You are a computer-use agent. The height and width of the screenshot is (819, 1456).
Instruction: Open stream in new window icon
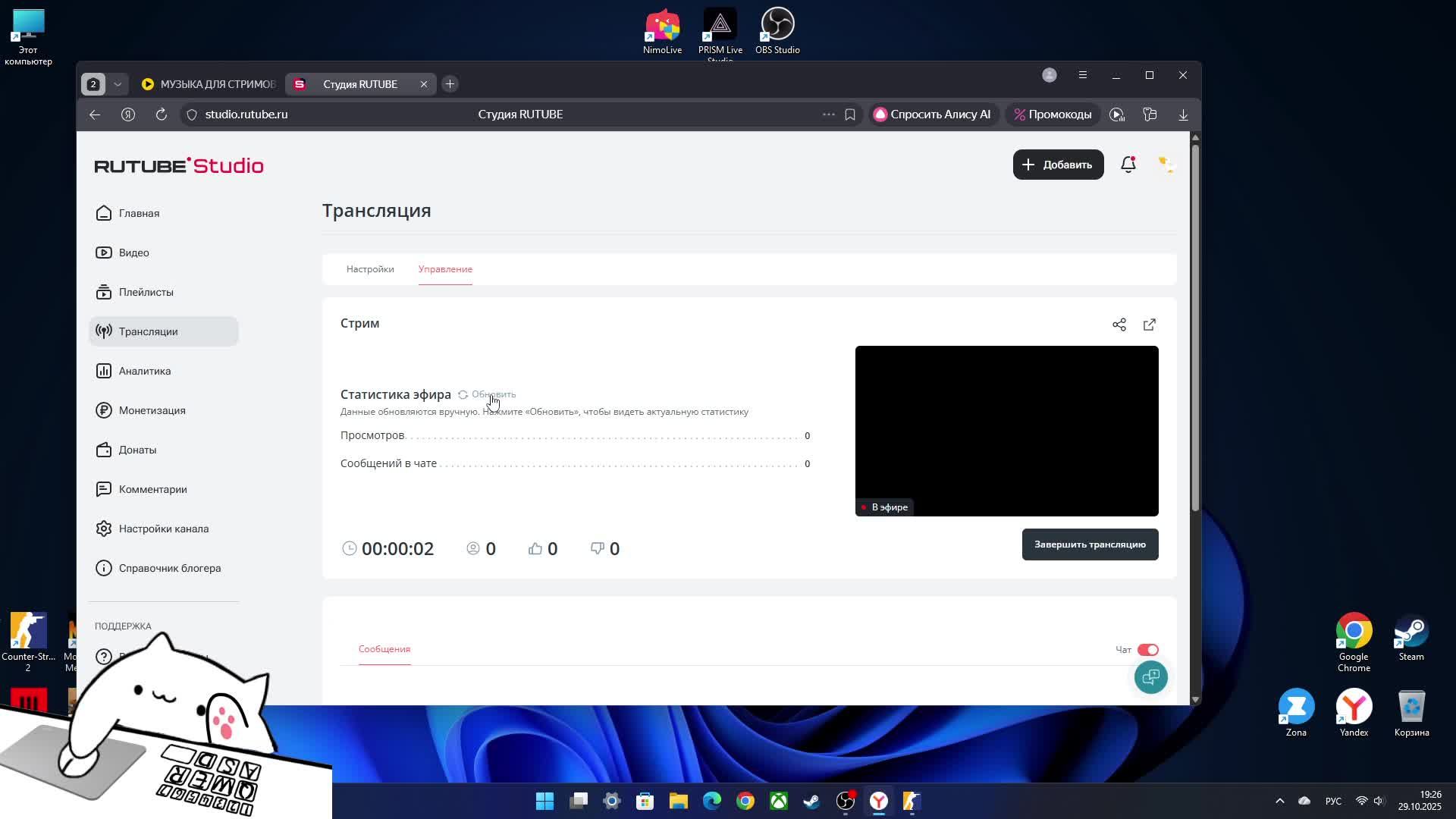[x=1150, y=325]
